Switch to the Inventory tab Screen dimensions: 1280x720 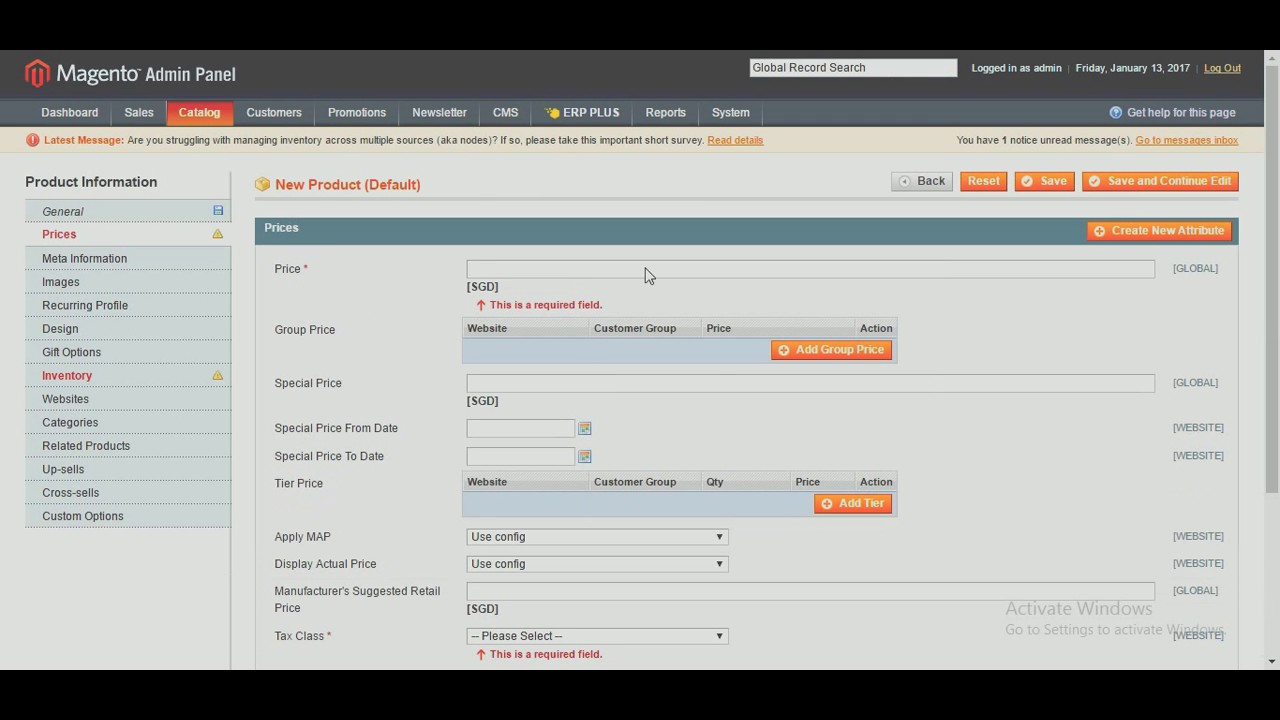tap(128, 375)
